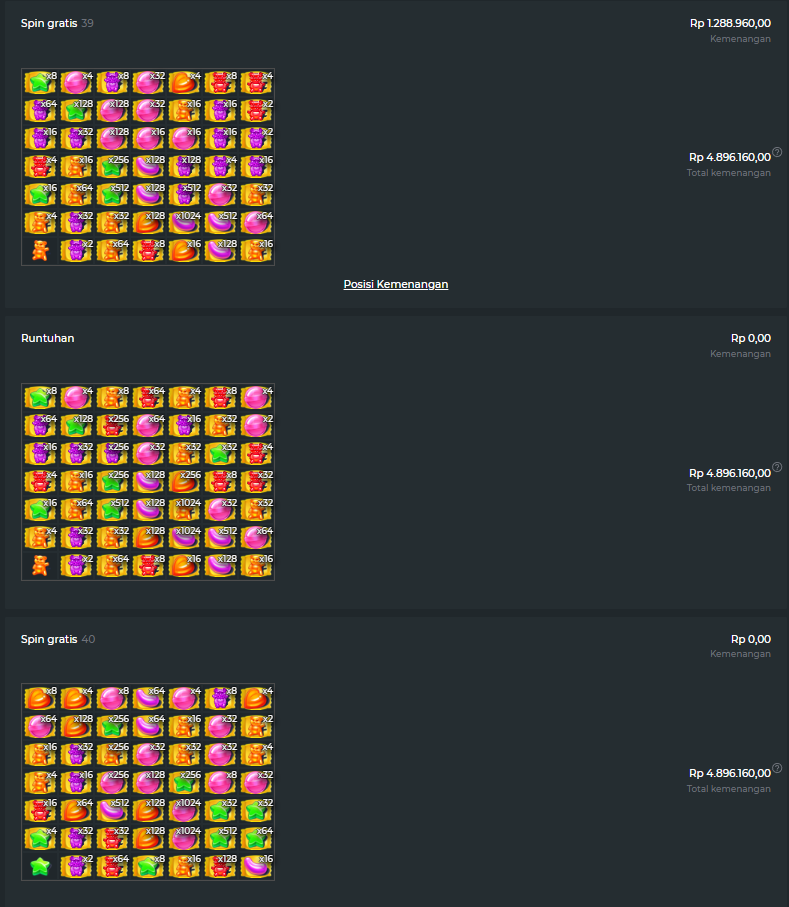Select purple bear x512 in Spin gratis 39 grid
Image resolution: width=789 pixels, height=907 pixels.
pos(185,194)
